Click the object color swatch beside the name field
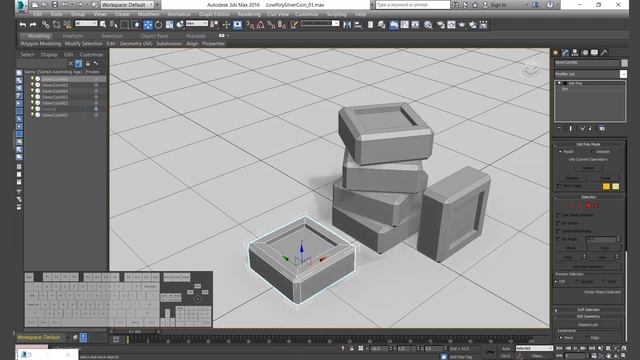This screenshot has width=640, height=360. point(624,63)
